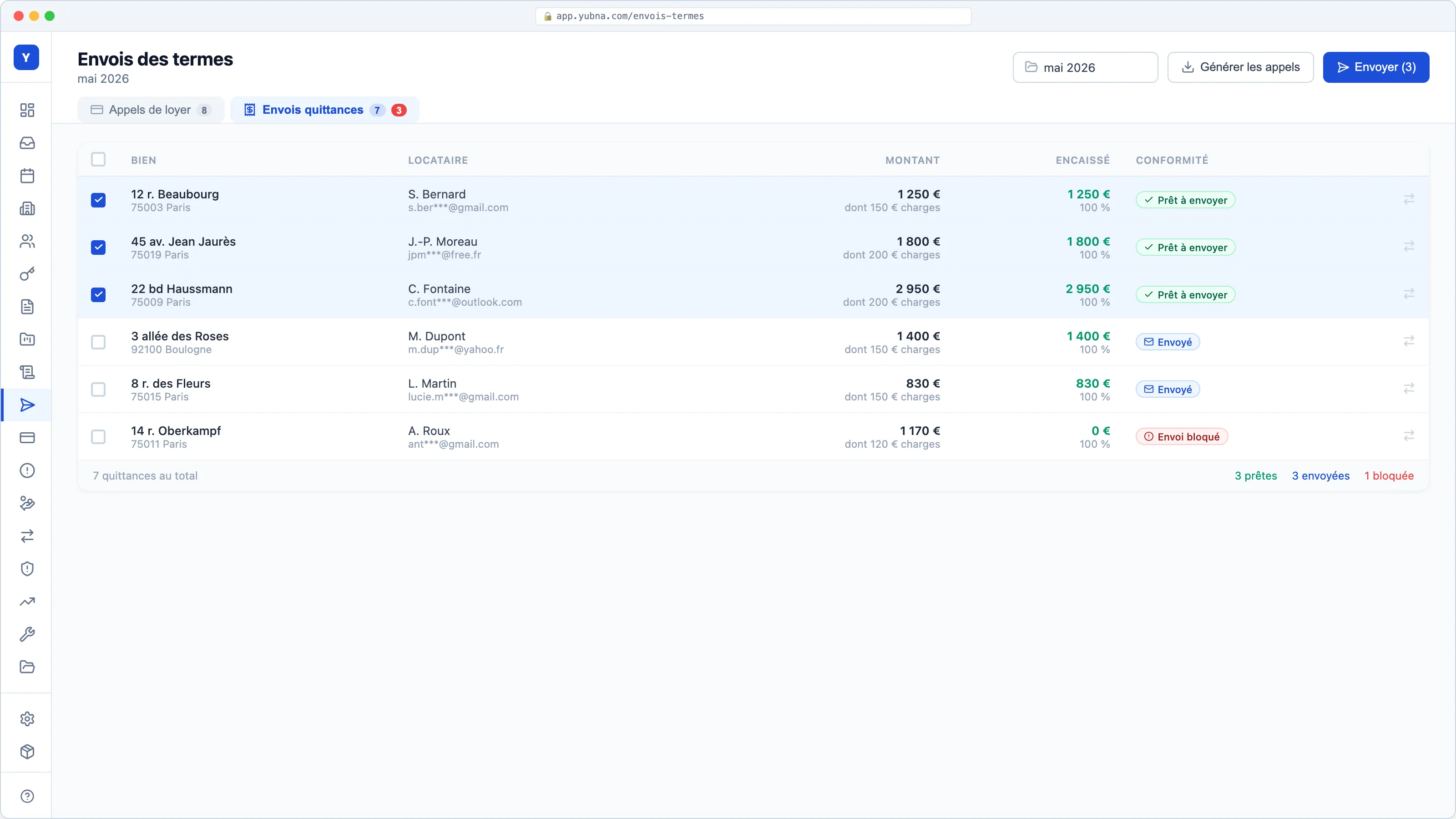
Task: Click the CONFORMITÉ column header
Action: (x=1172, y=160)
